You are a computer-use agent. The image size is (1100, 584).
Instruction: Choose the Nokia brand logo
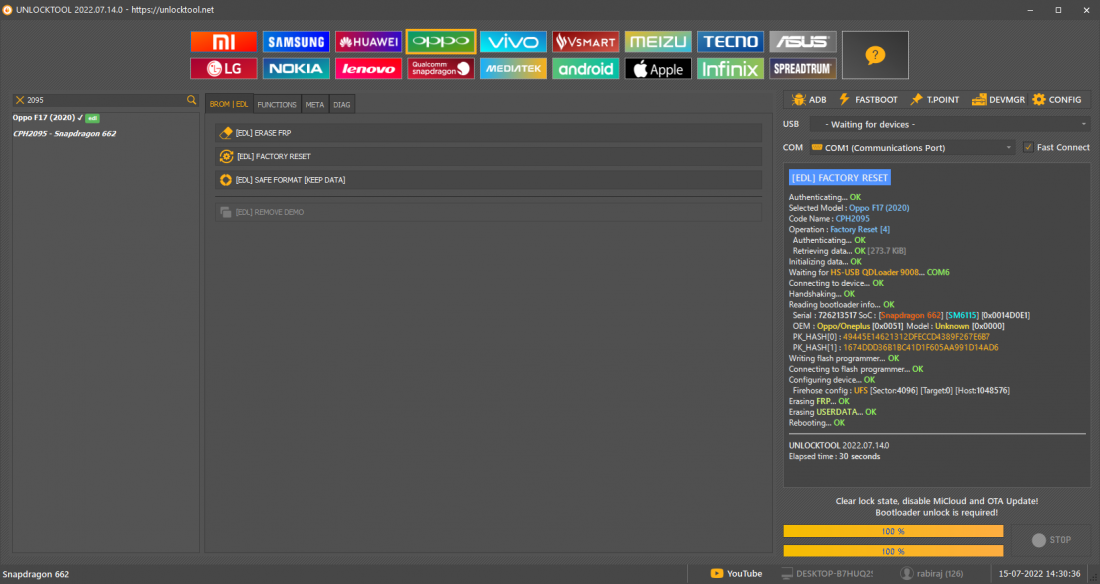coord(296,68)
